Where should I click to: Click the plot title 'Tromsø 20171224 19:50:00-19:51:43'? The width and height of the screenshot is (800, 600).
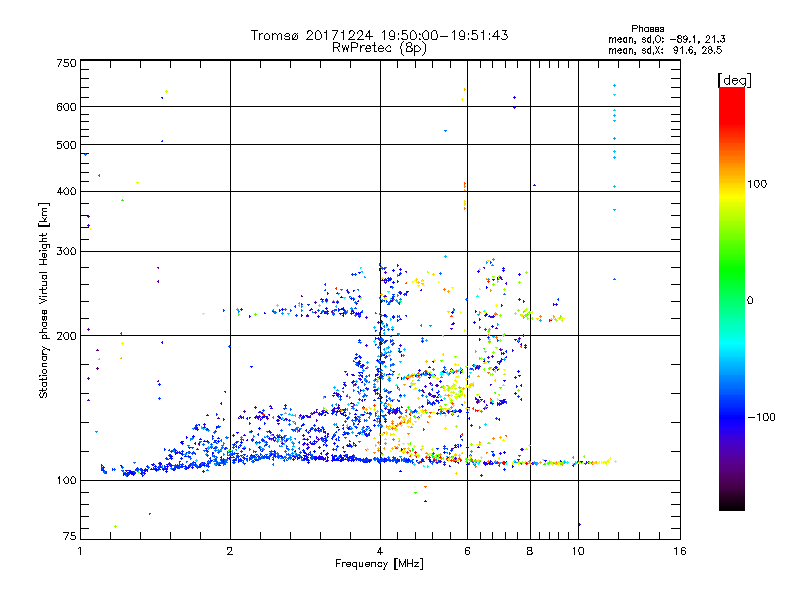(x=379, y=35)
